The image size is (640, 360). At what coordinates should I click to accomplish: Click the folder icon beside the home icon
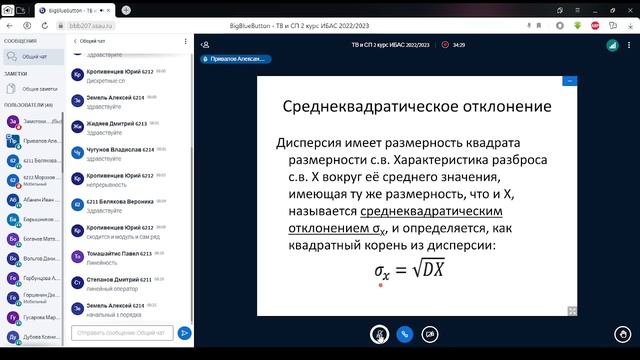21,10
